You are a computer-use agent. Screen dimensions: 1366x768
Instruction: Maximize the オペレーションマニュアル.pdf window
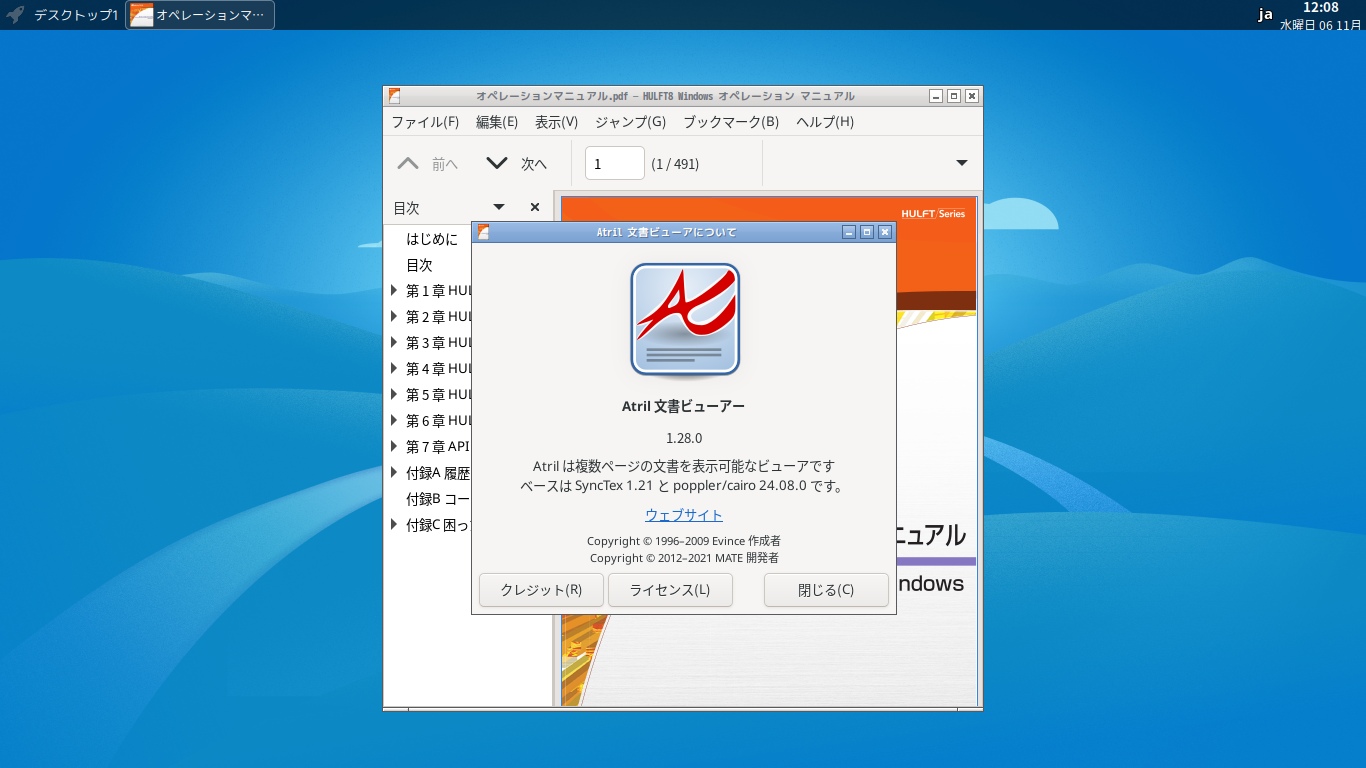point(954,96)
